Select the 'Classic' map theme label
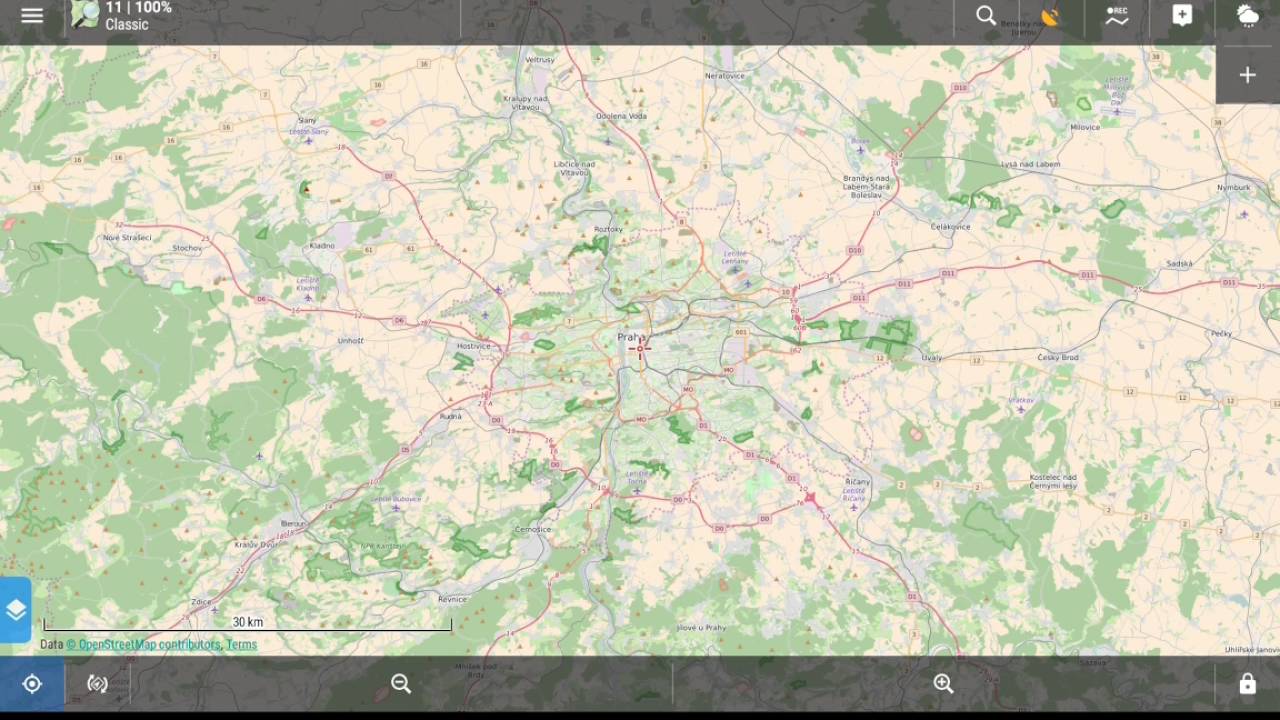 (127, 25)
